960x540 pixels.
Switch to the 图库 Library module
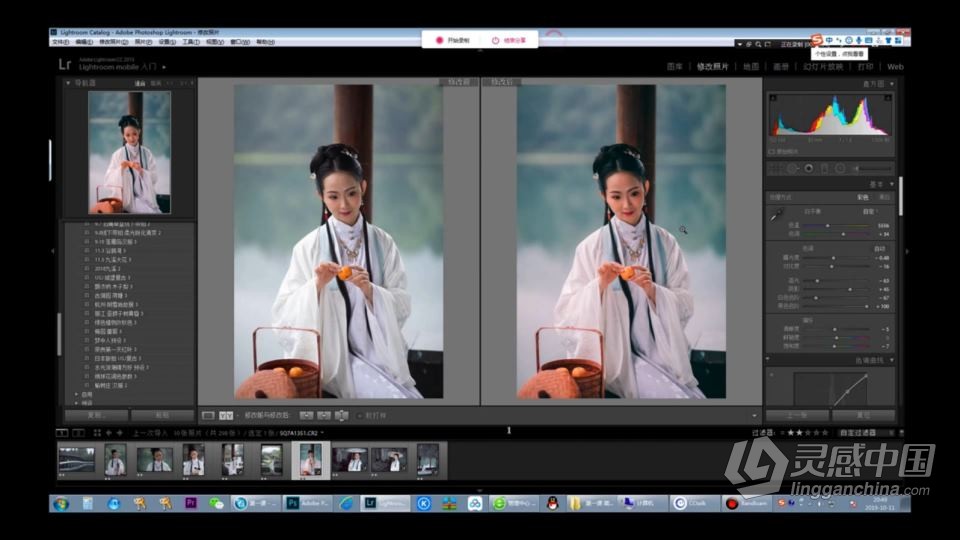(x=674, y=67)
